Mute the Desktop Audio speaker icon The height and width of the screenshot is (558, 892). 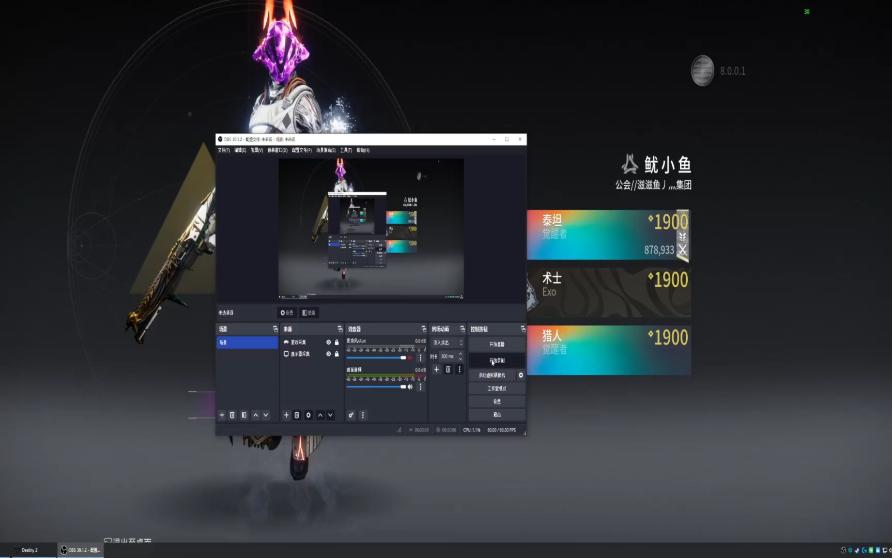pyautogui.click(x=410, y=387)
